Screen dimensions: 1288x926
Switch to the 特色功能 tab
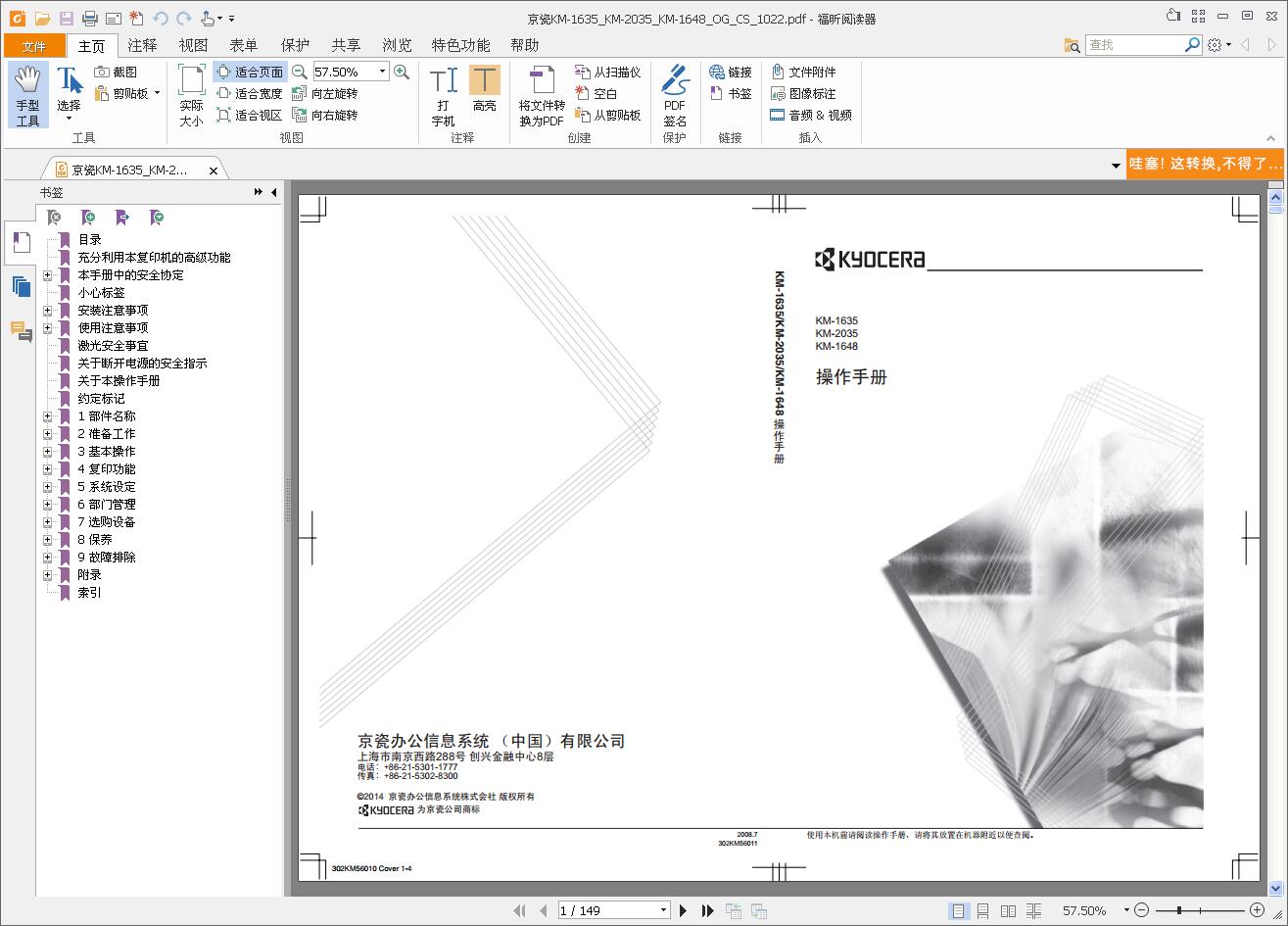click(x=460, y=45)
